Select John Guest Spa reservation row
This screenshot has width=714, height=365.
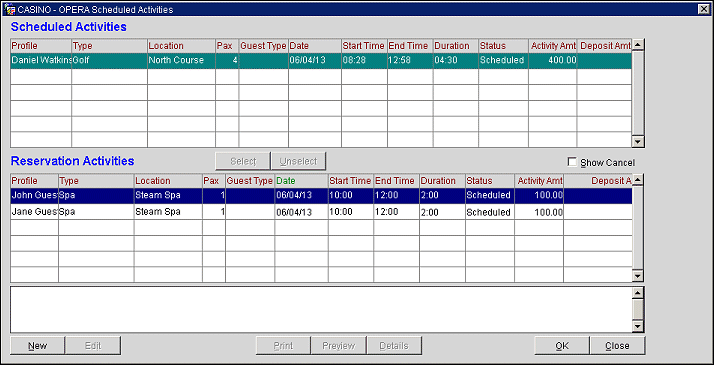click(x=321, y=196)
